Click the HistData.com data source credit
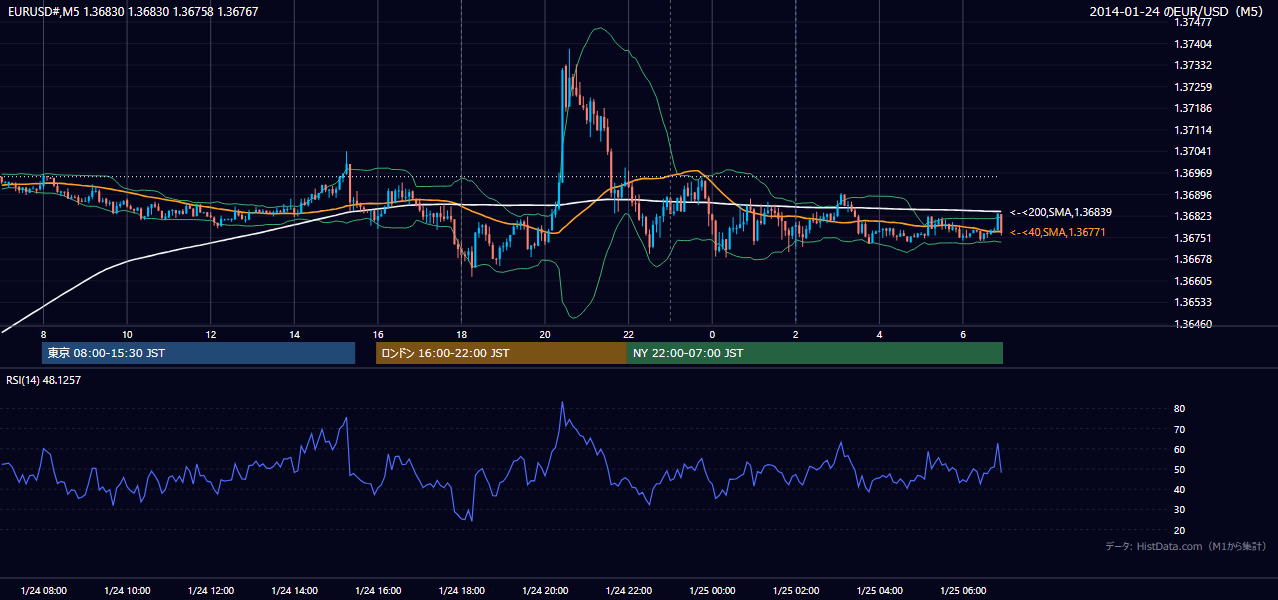 [x=1186, y=546]
